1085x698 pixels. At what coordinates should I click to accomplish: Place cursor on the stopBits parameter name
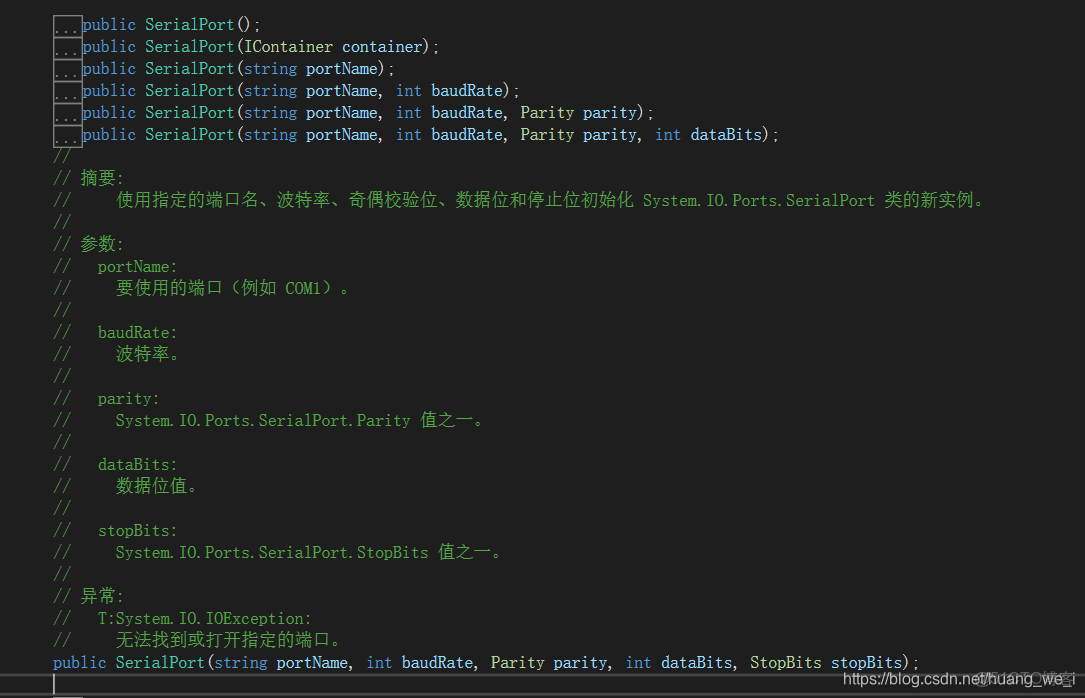[867, 663]
